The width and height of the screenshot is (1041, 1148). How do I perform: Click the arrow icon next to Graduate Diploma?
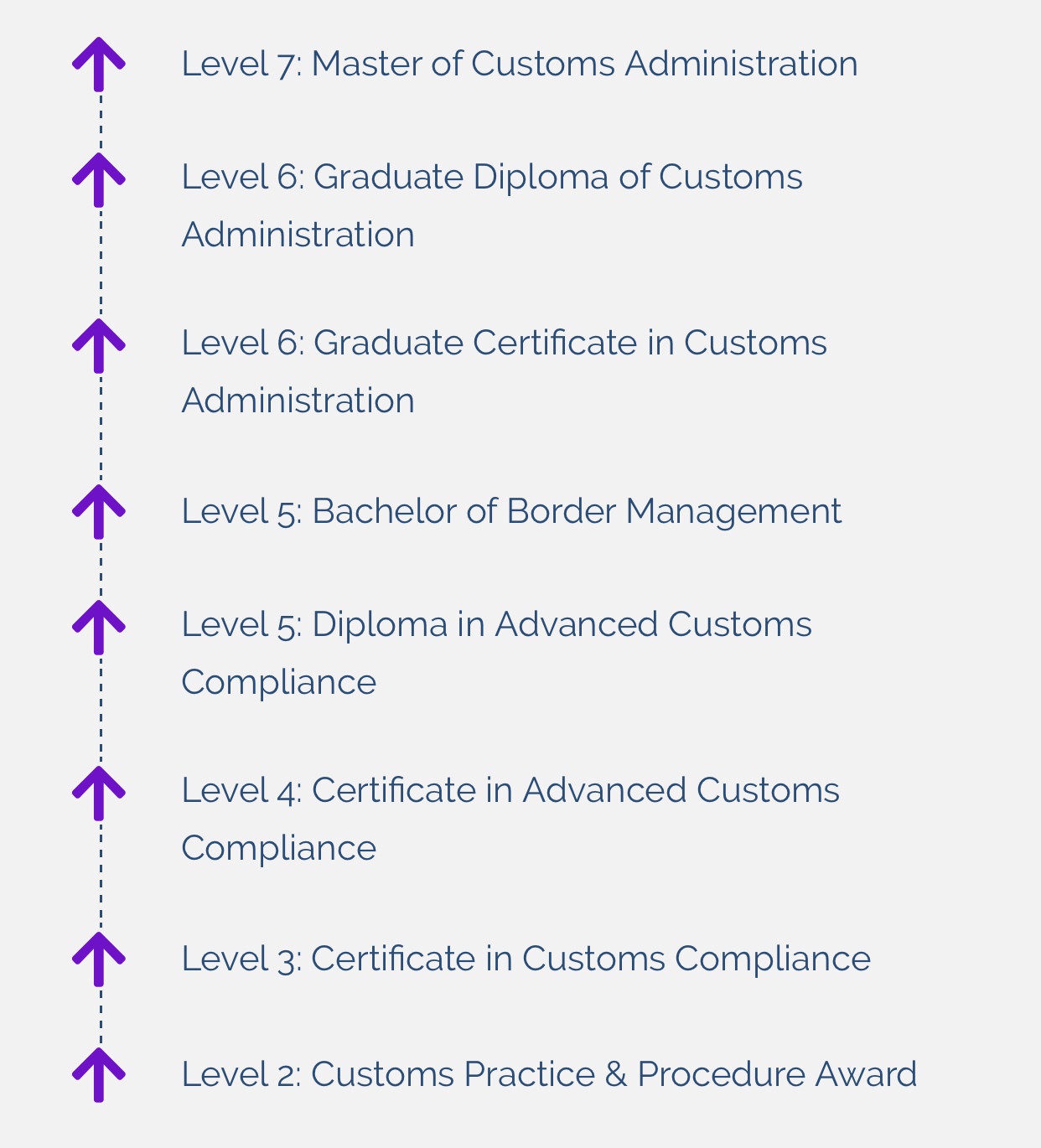tap(99, 179)
